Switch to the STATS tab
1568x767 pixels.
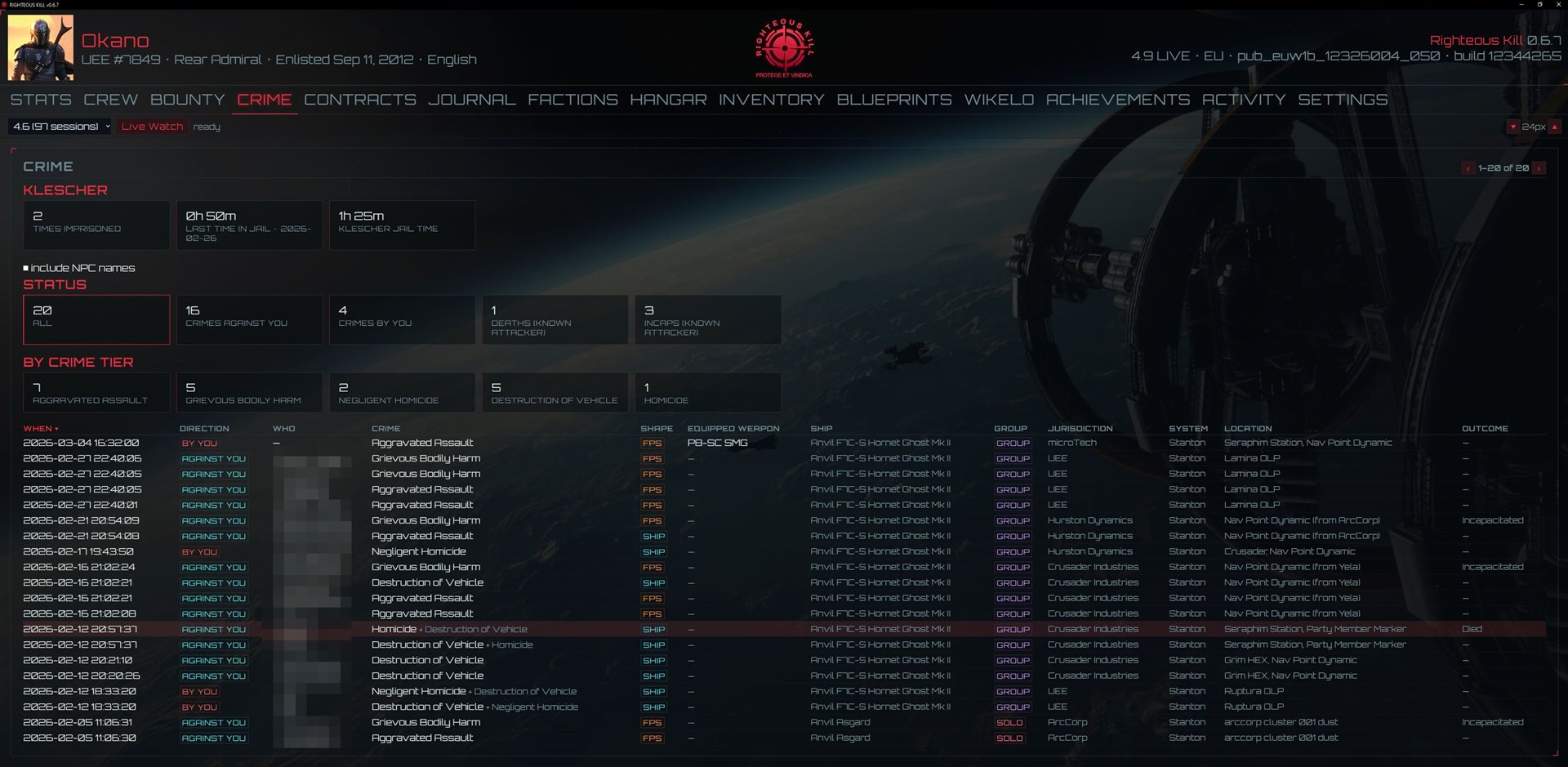coord(41,100)
